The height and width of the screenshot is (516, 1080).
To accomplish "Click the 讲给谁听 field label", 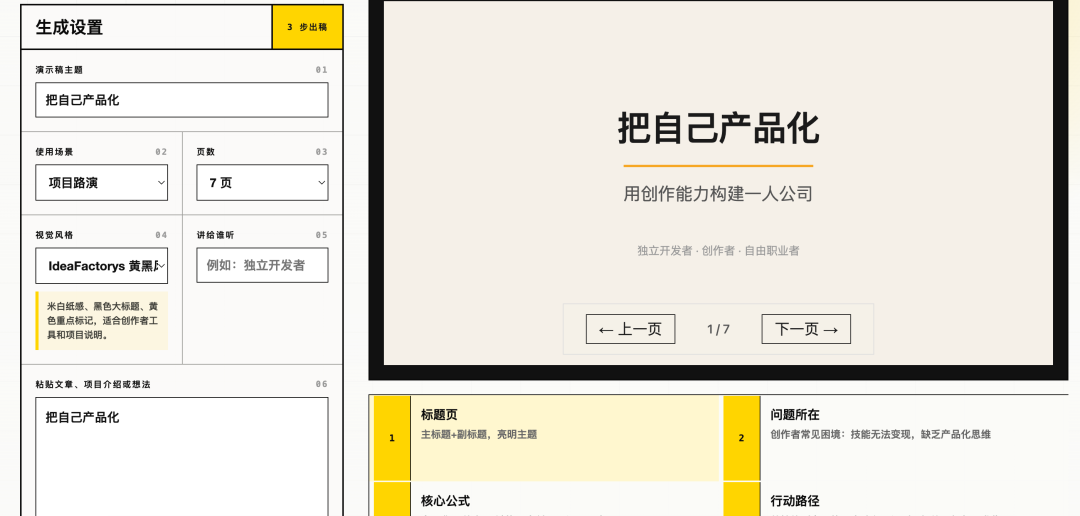I will (x=216, y=235).
